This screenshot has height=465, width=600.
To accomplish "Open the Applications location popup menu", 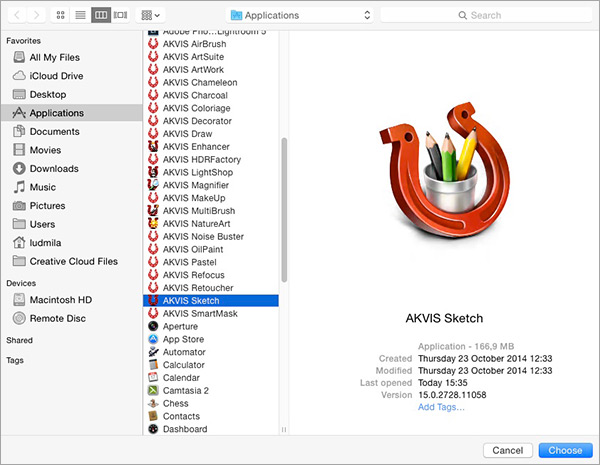I will coord(300,15).
